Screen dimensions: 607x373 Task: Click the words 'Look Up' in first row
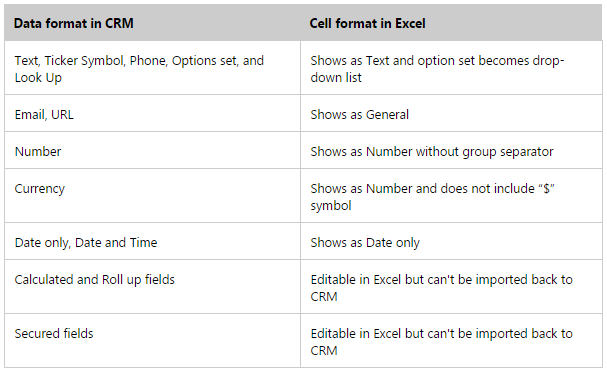pos(38,78)
